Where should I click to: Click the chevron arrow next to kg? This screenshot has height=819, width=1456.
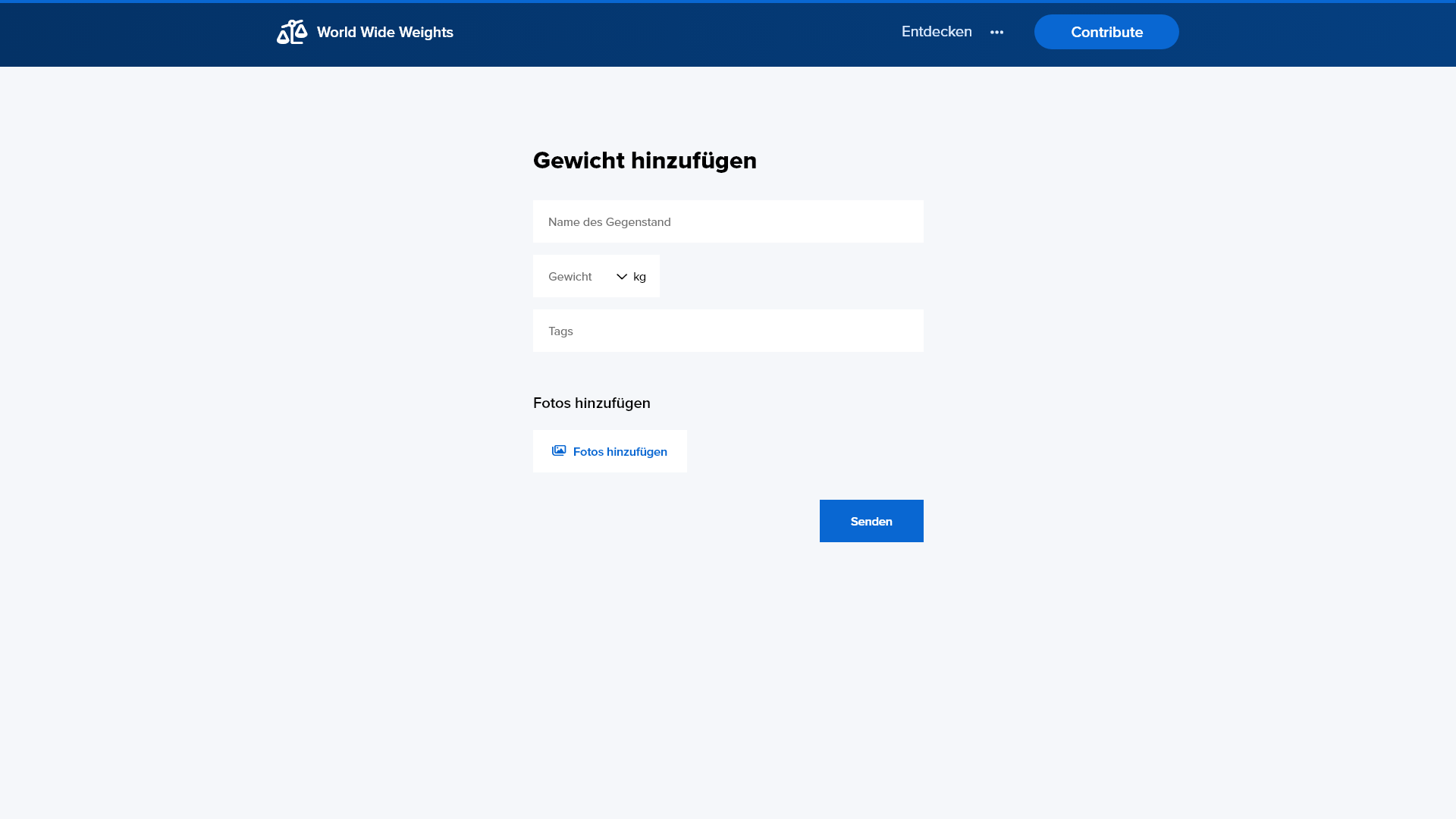click(622, 277)
